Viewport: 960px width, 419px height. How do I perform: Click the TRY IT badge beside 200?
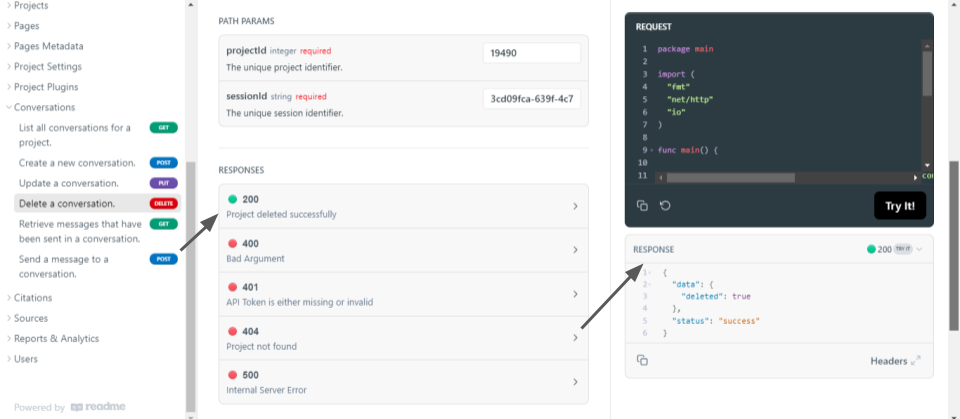coord(903,249)
